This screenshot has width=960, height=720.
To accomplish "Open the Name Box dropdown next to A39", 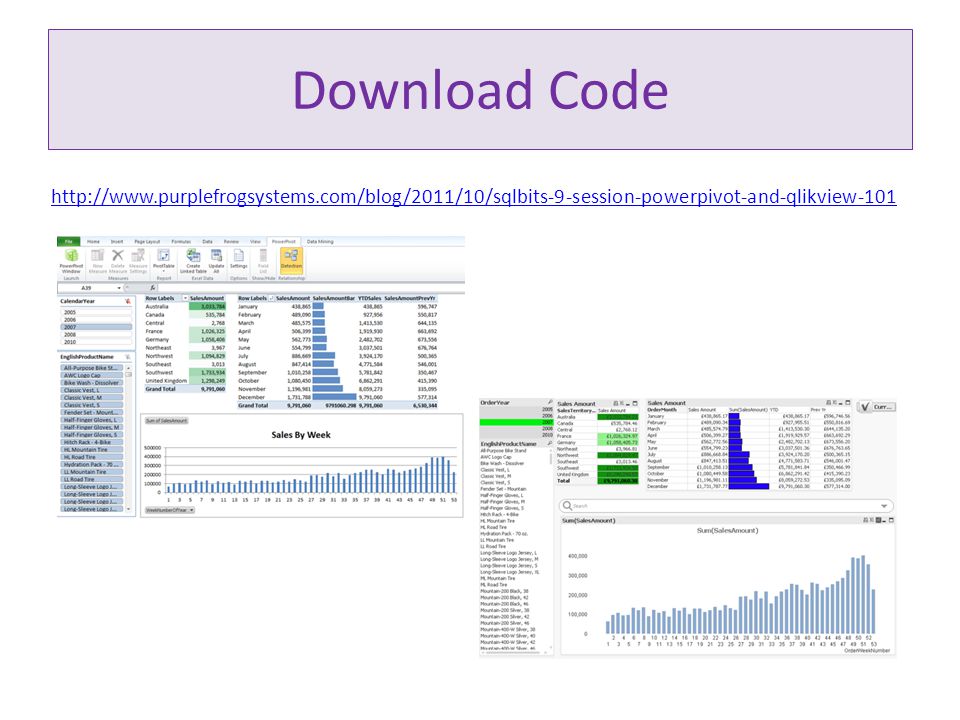I will pyautogui.click(x=119, y=288).
